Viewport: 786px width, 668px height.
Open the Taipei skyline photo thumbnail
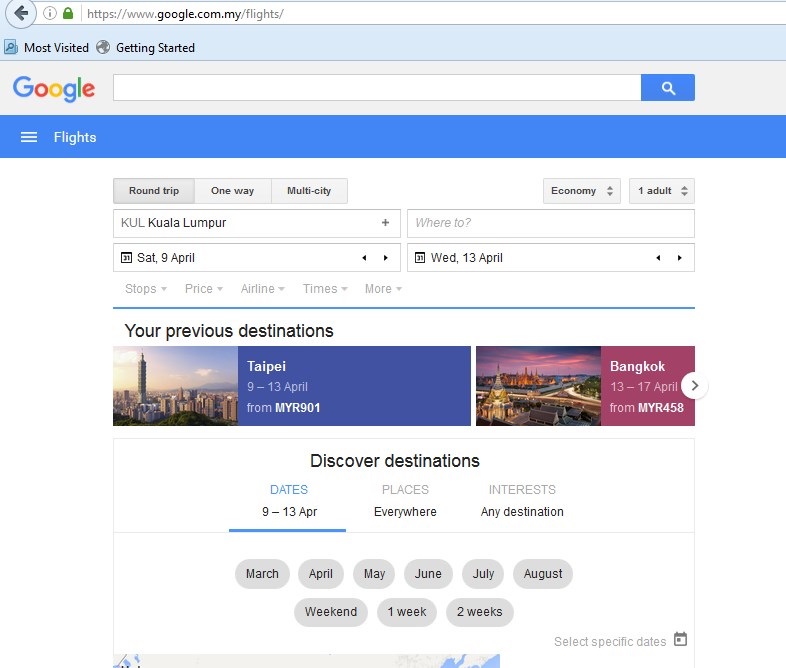[175, 386]
